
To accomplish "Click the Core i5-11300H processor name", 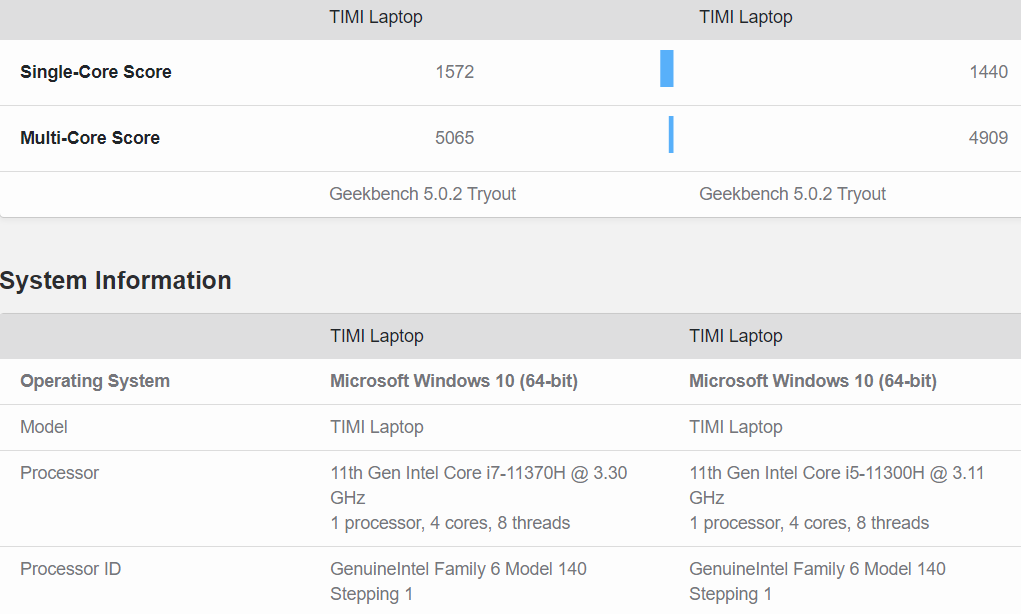I will pyautogui.click(x=836, y=473).
